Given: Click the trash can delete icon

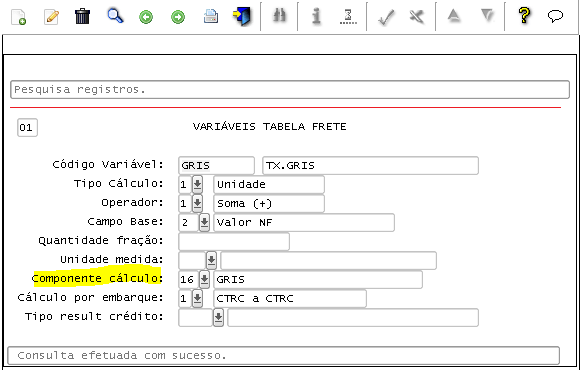Looking at the screenshot, I should tap(82, 16).
